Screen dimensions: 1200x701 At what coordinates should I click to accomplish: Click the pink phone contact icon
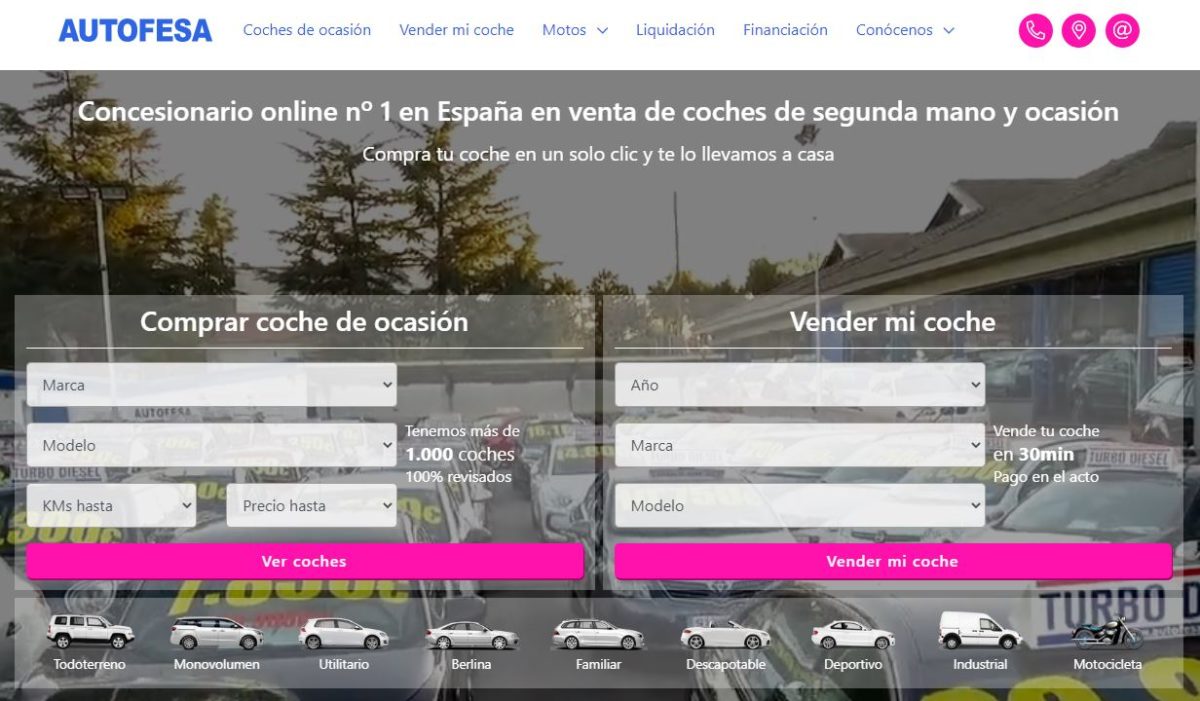[x=1035, y=30]
